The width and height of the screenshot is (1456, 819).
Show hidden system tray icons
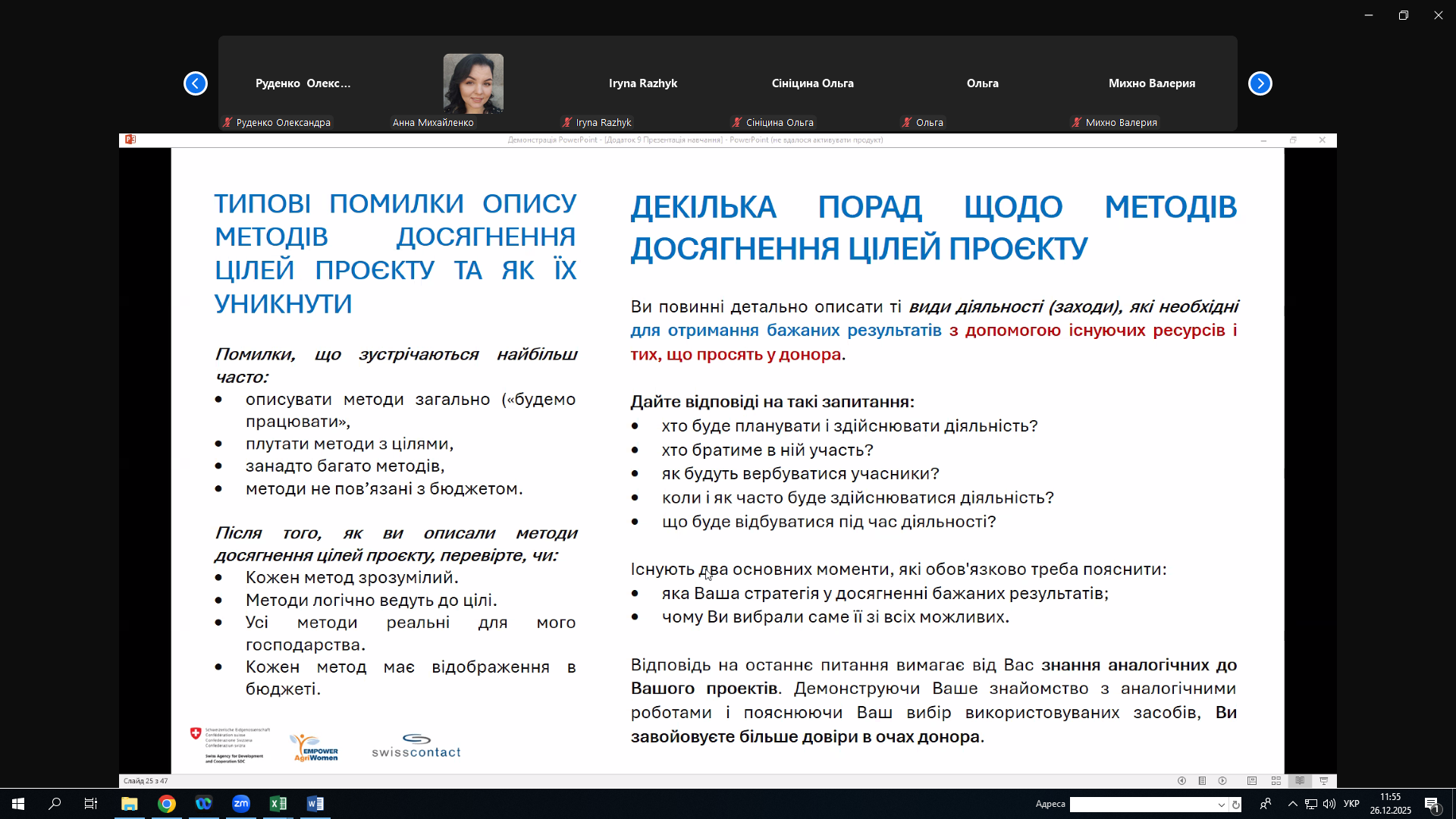coord(1292,804)
